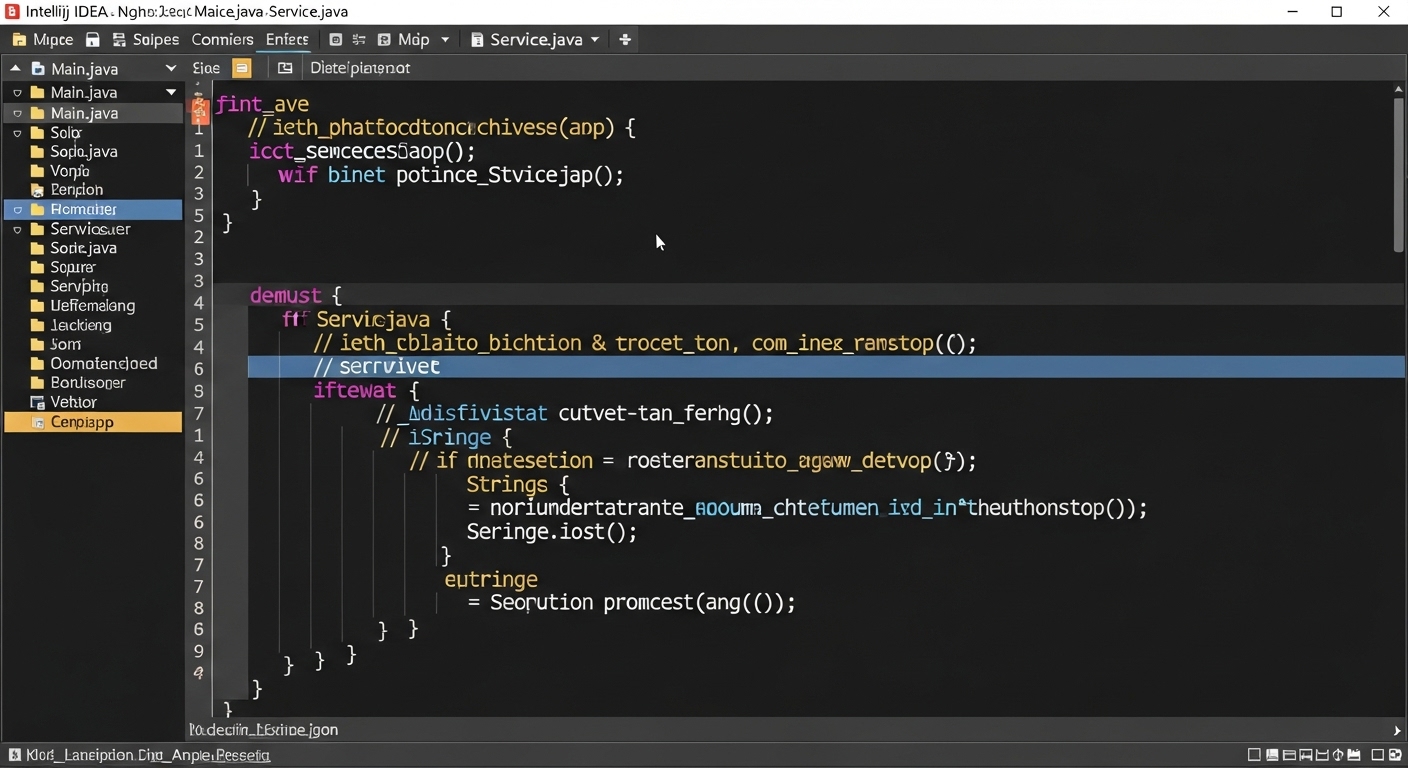
Task: Click the factory-shaped icon in status bar
Action: (x=1354, y=755)
